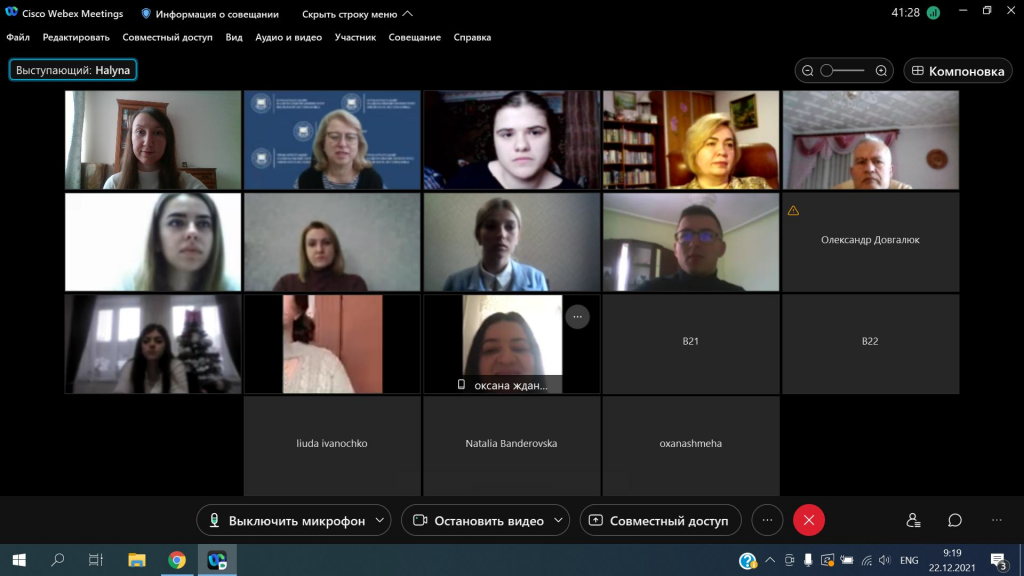Open Google Chrome from the taskbar
Screen dimensions: 1024x576
(x=177, y=560)
